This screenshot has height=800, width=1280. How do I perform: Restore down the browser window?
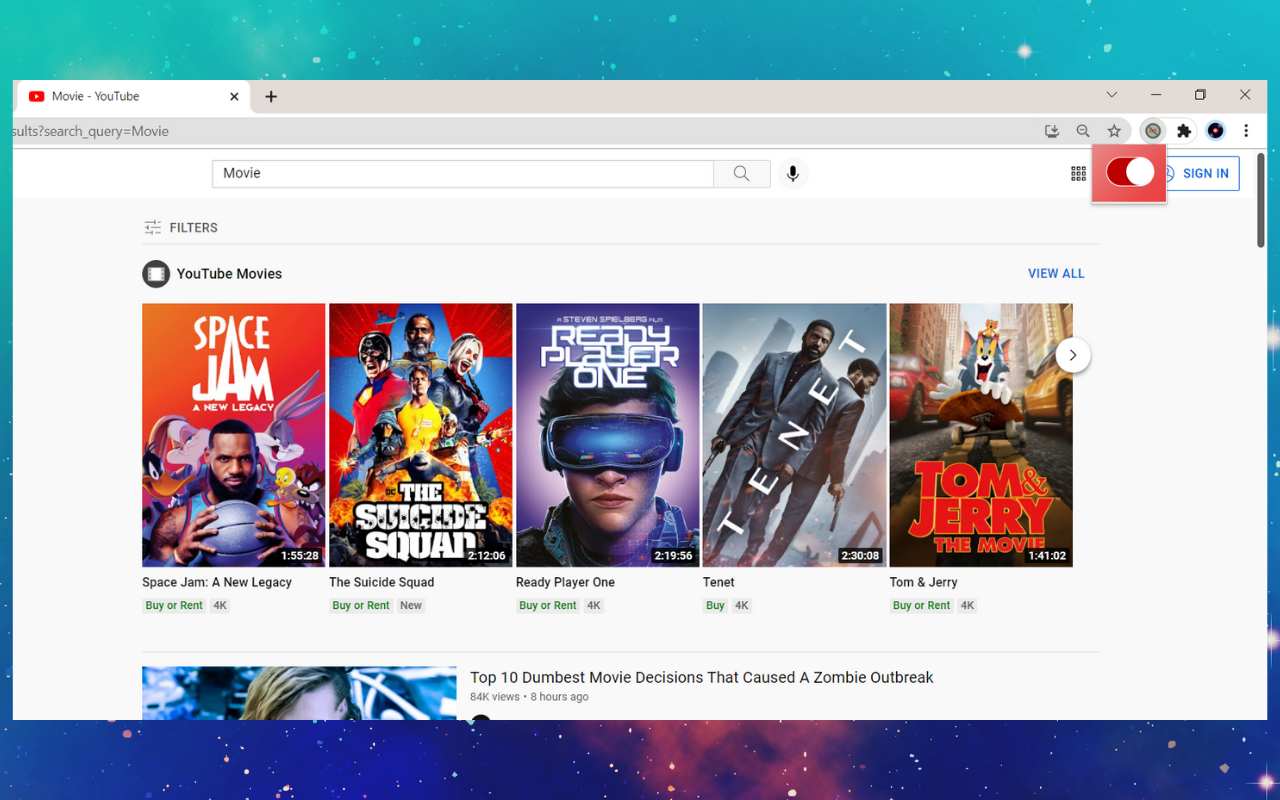click(x=1200, y=95)
